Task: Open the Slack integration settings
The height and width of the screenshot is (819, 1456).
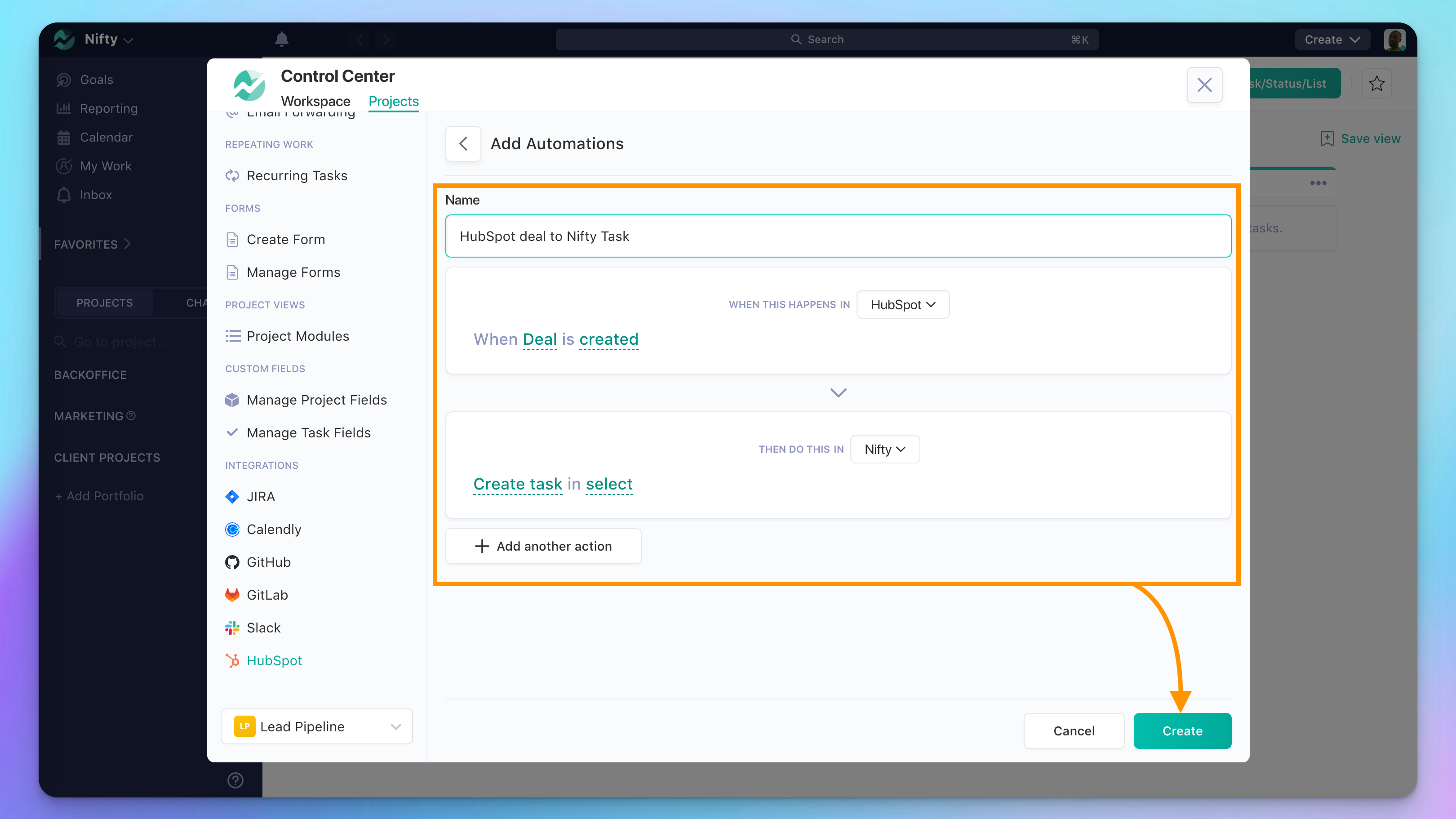Action: point(263,628)
